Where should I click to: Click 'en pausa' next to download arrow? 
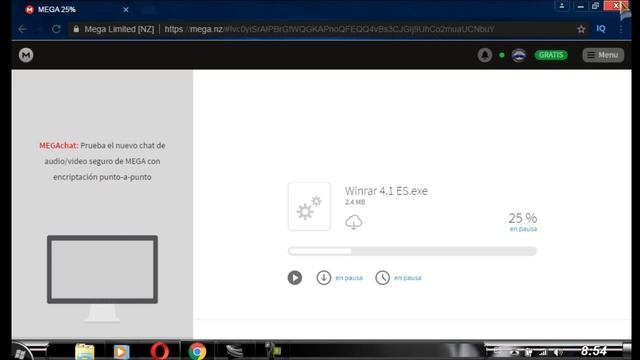point(349,278)
